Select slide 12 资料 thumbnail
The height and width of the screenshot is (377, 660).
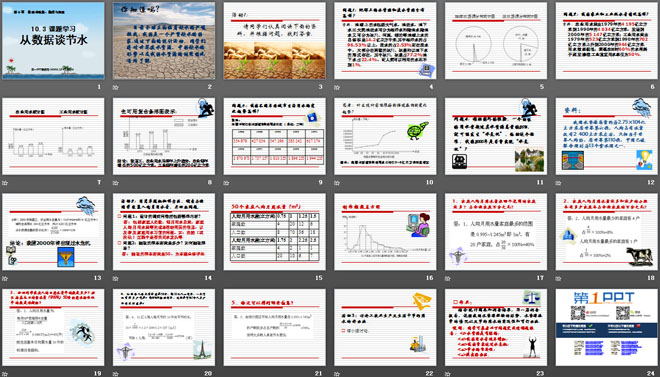[607, 136]
